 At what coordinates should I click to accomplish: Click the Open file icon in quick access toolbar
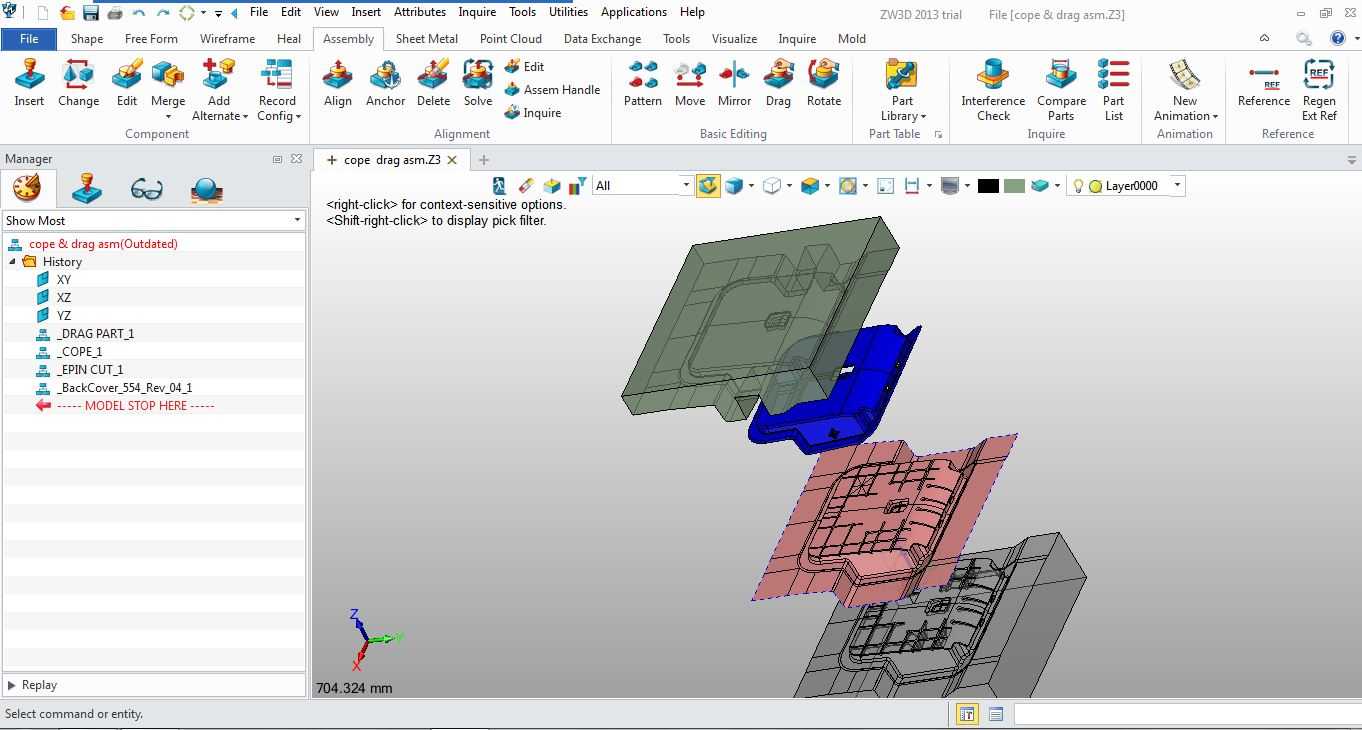(x=67, y=13)
